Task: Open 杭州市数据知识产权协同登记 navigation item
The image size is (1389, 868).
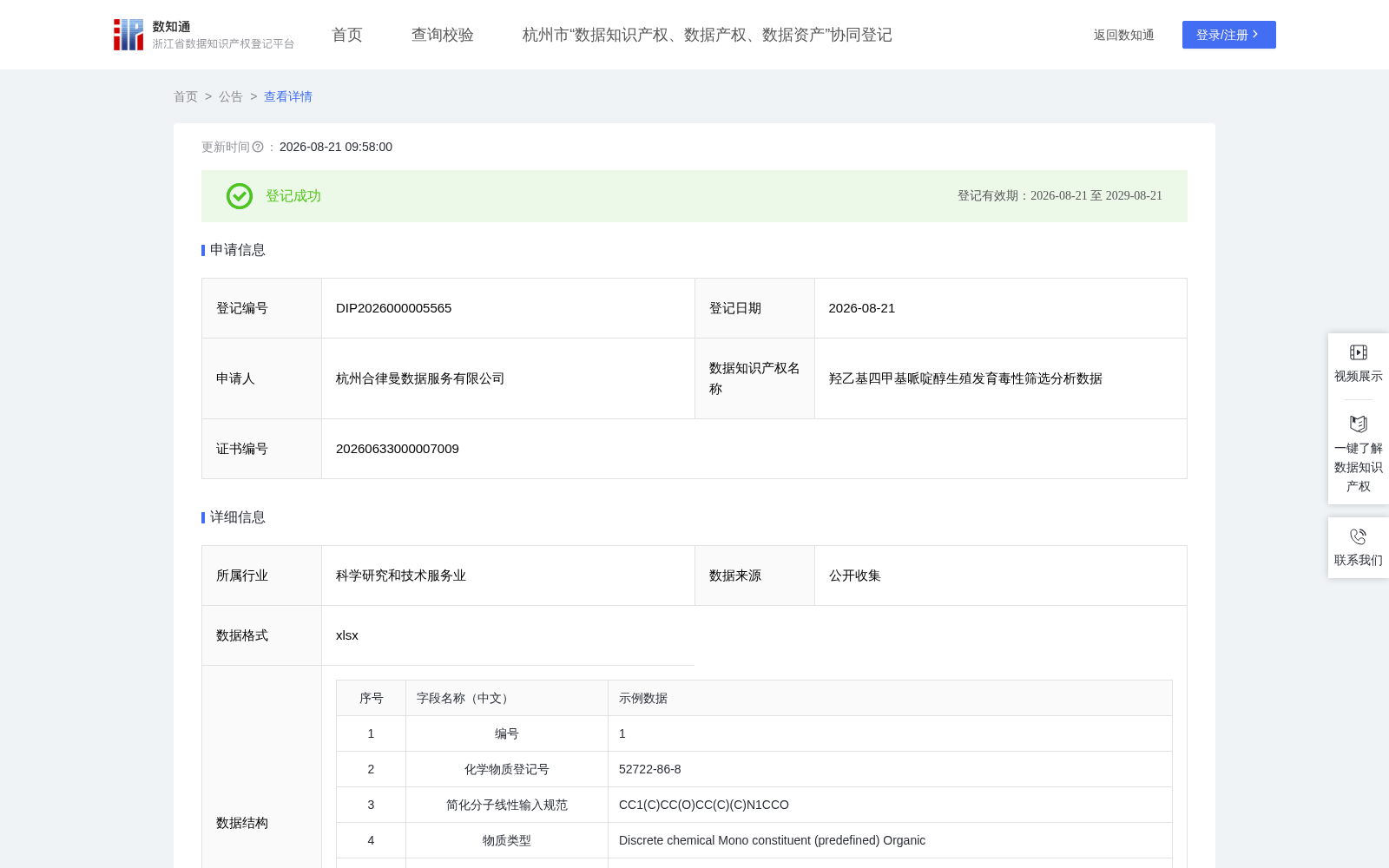Action: pyautogui.click(x=708, y=35)
